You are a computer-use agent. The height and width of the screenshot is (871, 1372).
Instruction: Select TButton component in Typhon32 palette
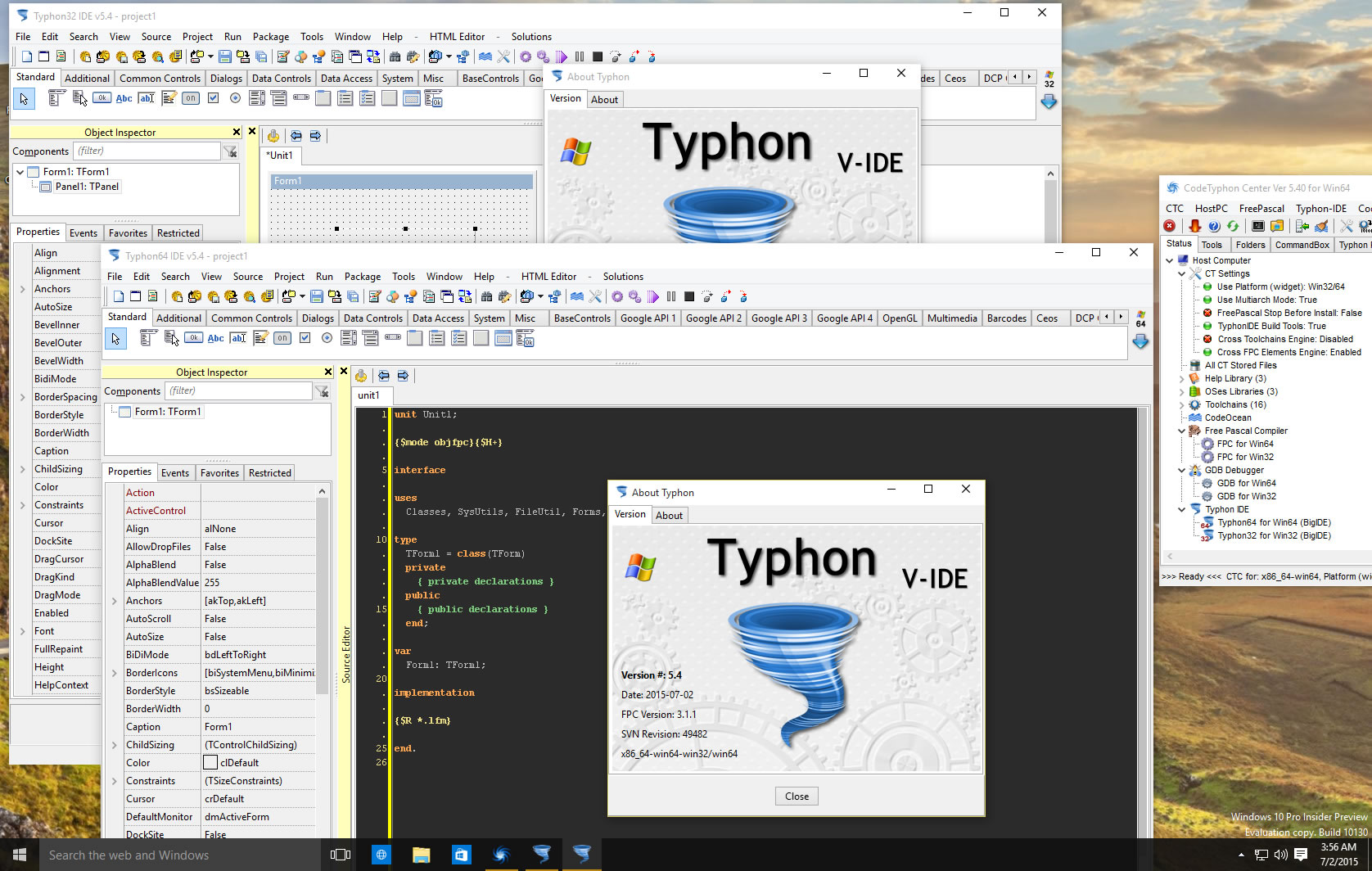pos(102,97)
